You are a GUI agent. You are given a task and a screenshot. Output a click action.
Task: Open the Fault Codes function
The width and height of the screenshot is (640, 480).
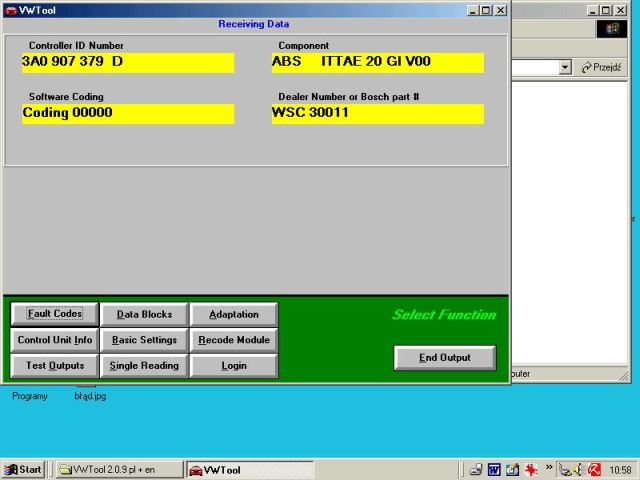tap(55, 314)
